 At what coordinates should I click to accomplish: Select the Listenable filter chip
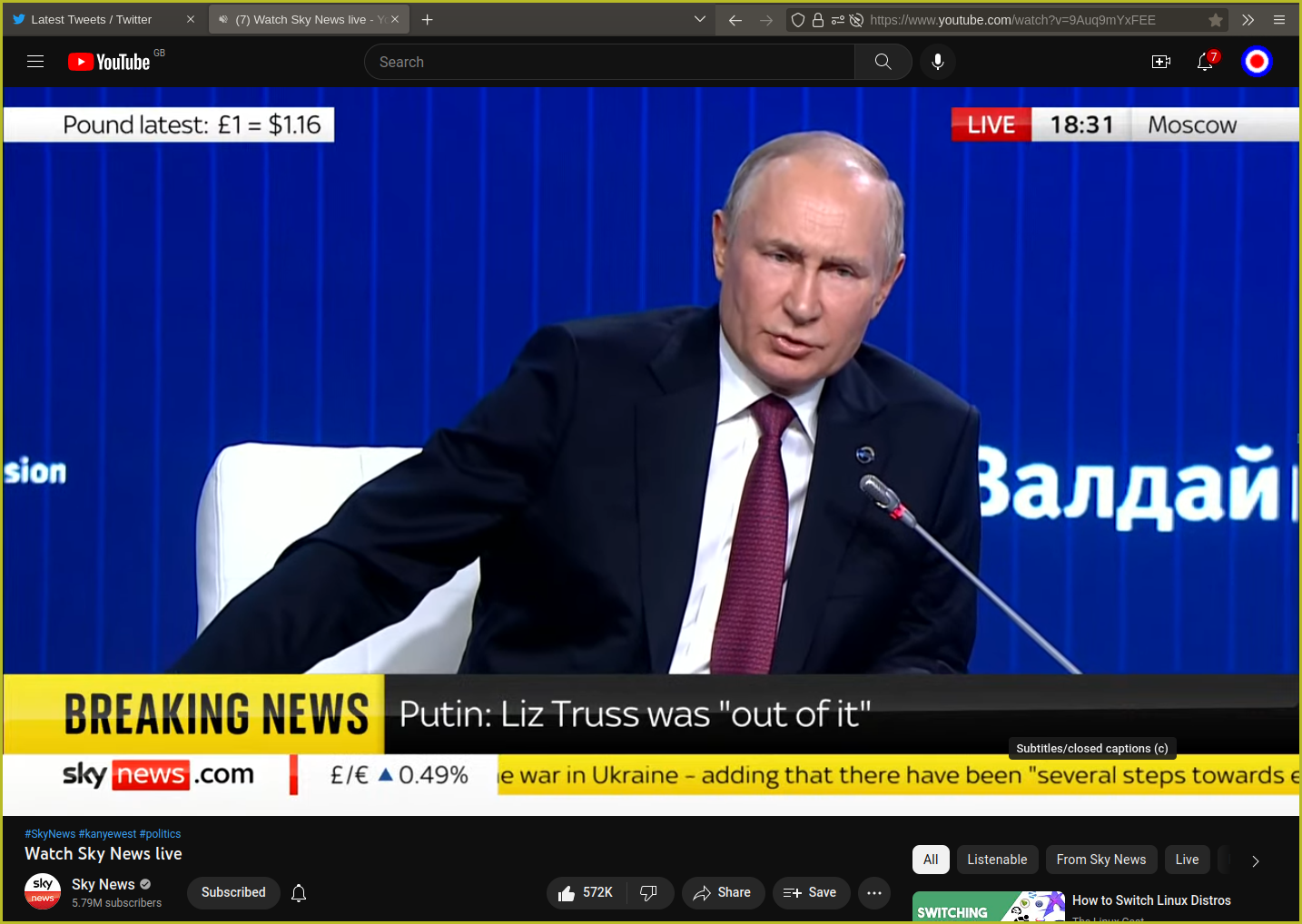coord(997,860)
